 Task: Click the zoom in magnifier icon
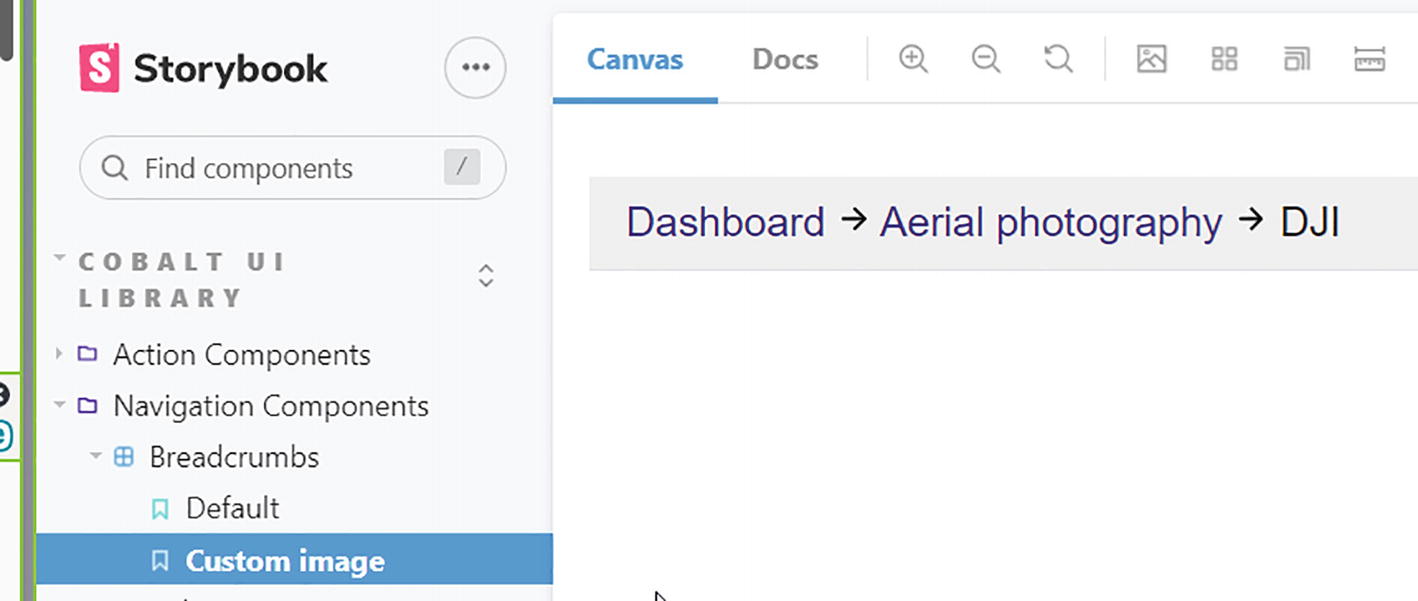(913, 59)
